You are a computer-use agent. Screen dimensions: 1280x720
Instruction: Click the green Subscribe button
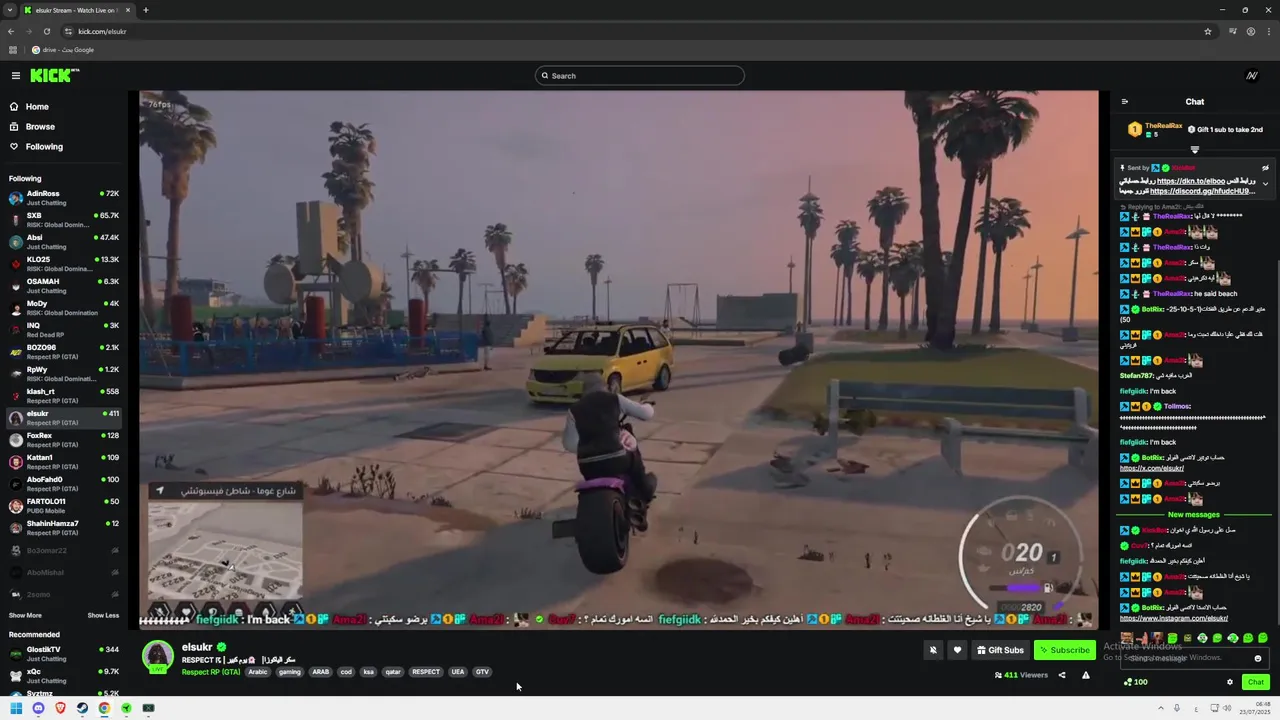pos(1065,650)
